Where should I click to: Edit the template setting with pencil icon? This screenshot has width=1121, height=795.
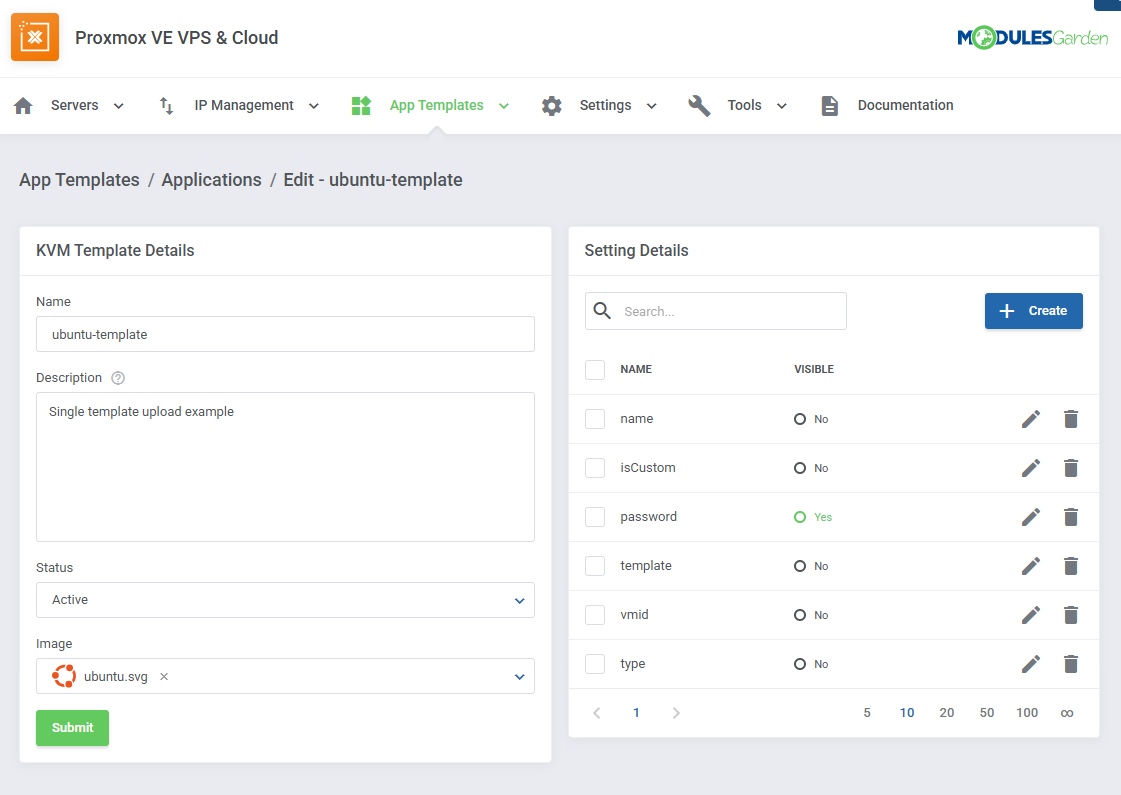click(x=1031, y=566)
